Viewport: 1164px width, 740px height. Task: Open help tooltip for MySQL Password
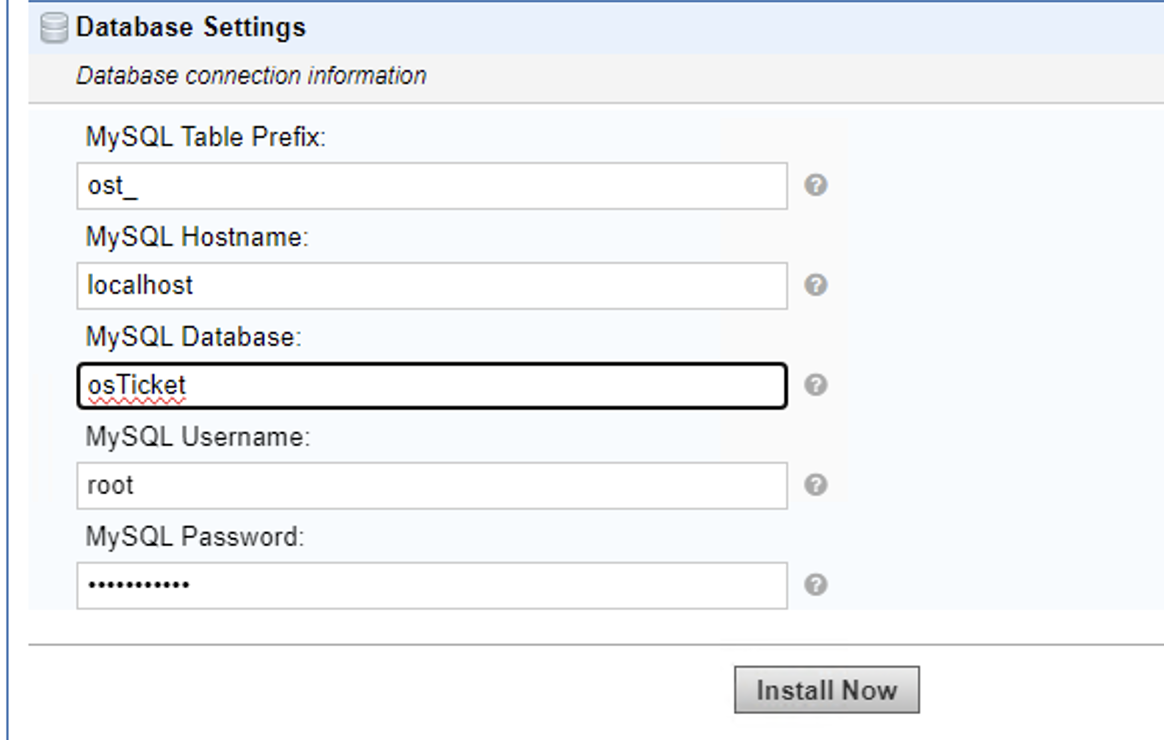pos(815,585)
